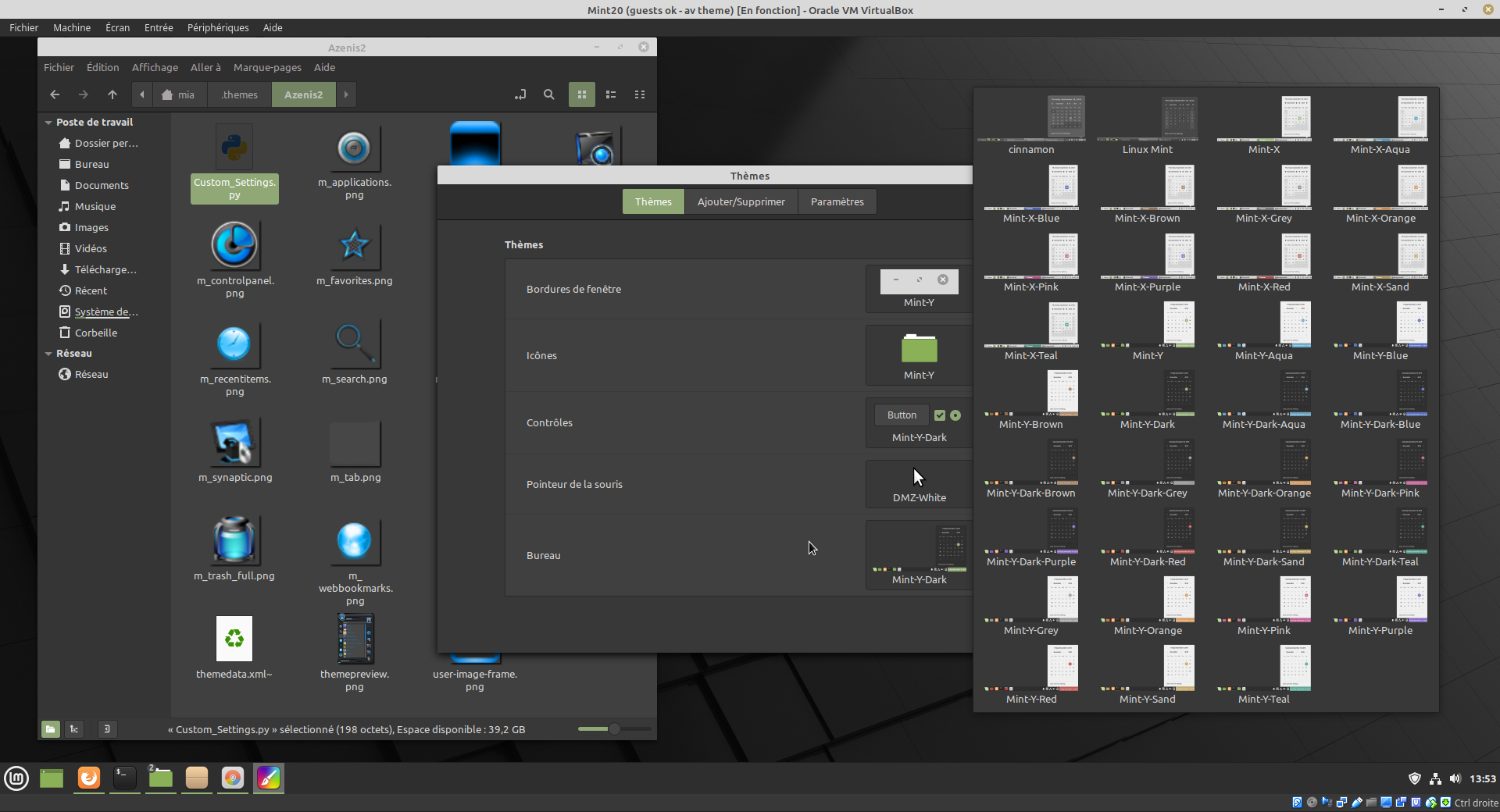The height and width of the screenshot is (812, 1500).
Task: Click the .themes path bar button
Action: coord(239,94)
